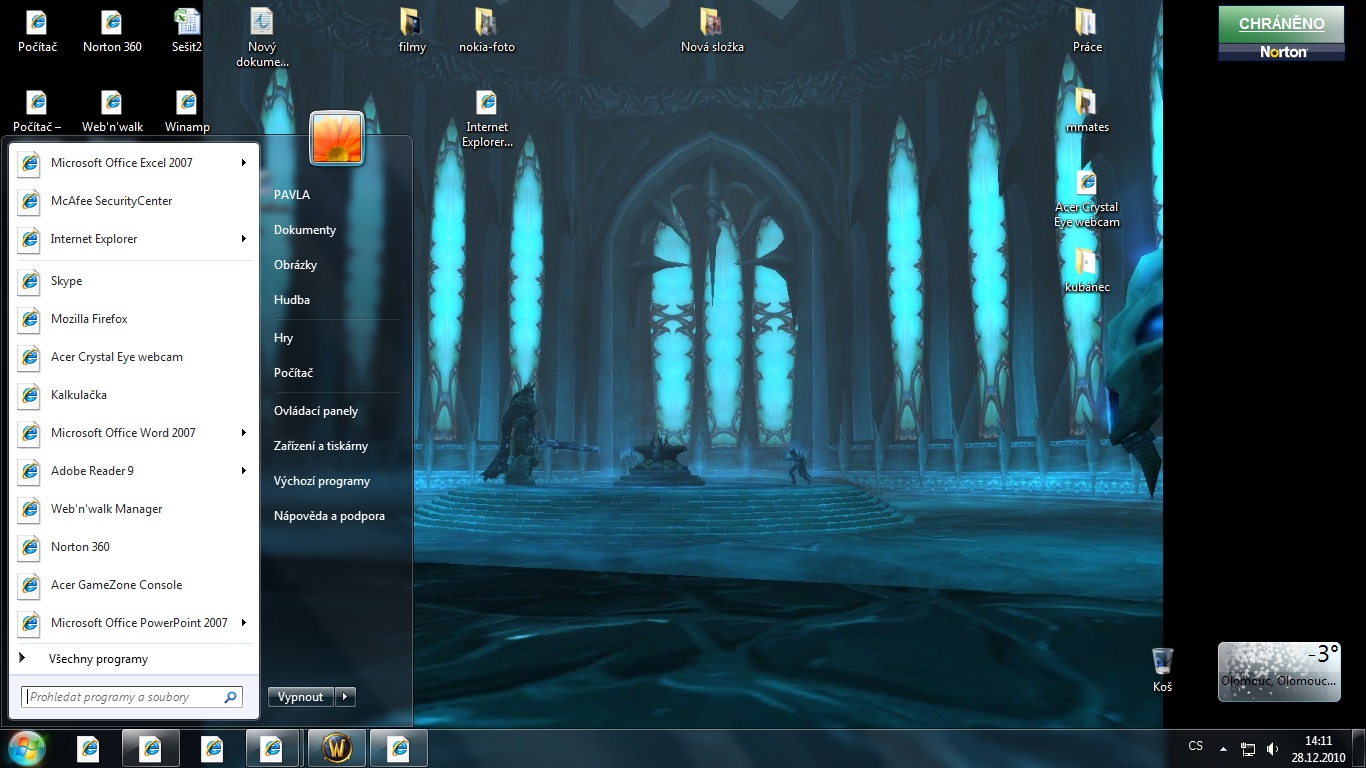Image resolution: width=1366 pixels, height=768 pixels.
Task: Open the filmy folder on desktop
Action: (411, 30)
